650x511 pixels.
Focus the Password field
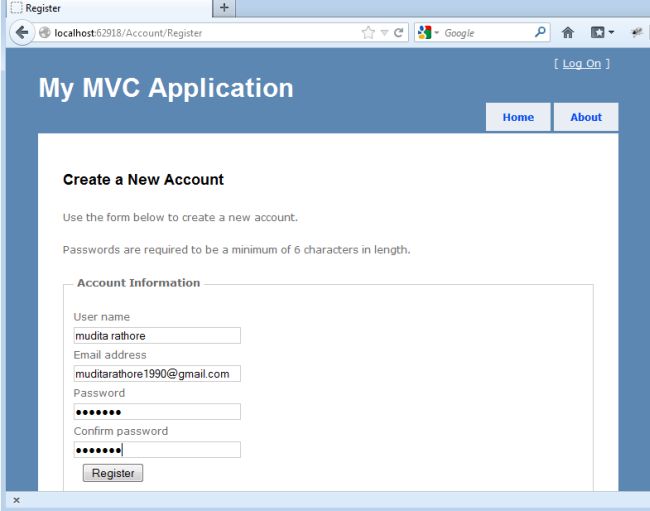(x=157, y=412)
